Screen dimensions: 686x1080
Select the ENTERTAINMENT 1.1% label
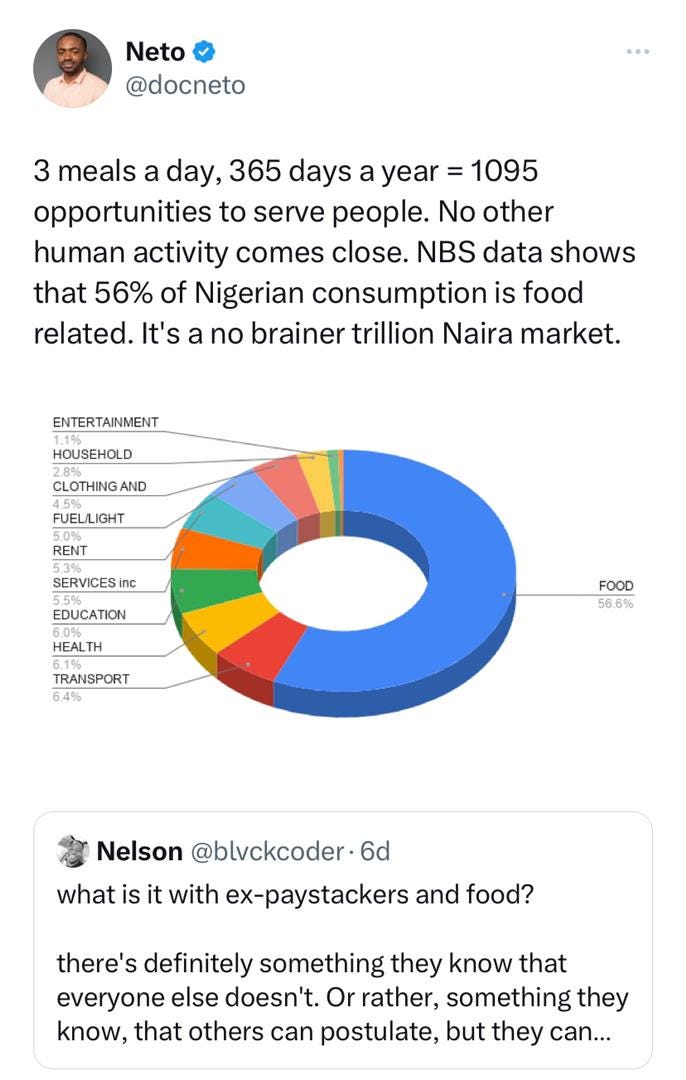[x=105, y=430]
